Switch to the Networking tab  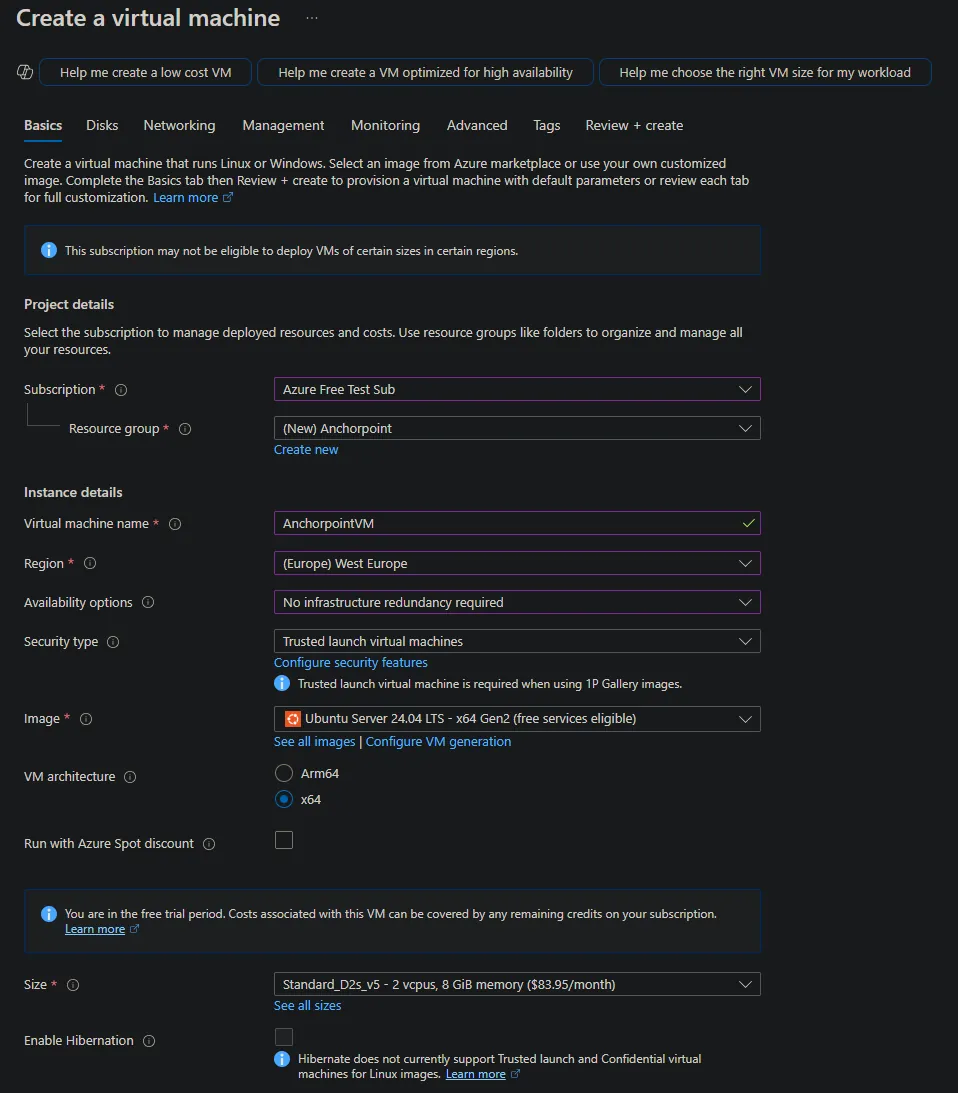179,125
